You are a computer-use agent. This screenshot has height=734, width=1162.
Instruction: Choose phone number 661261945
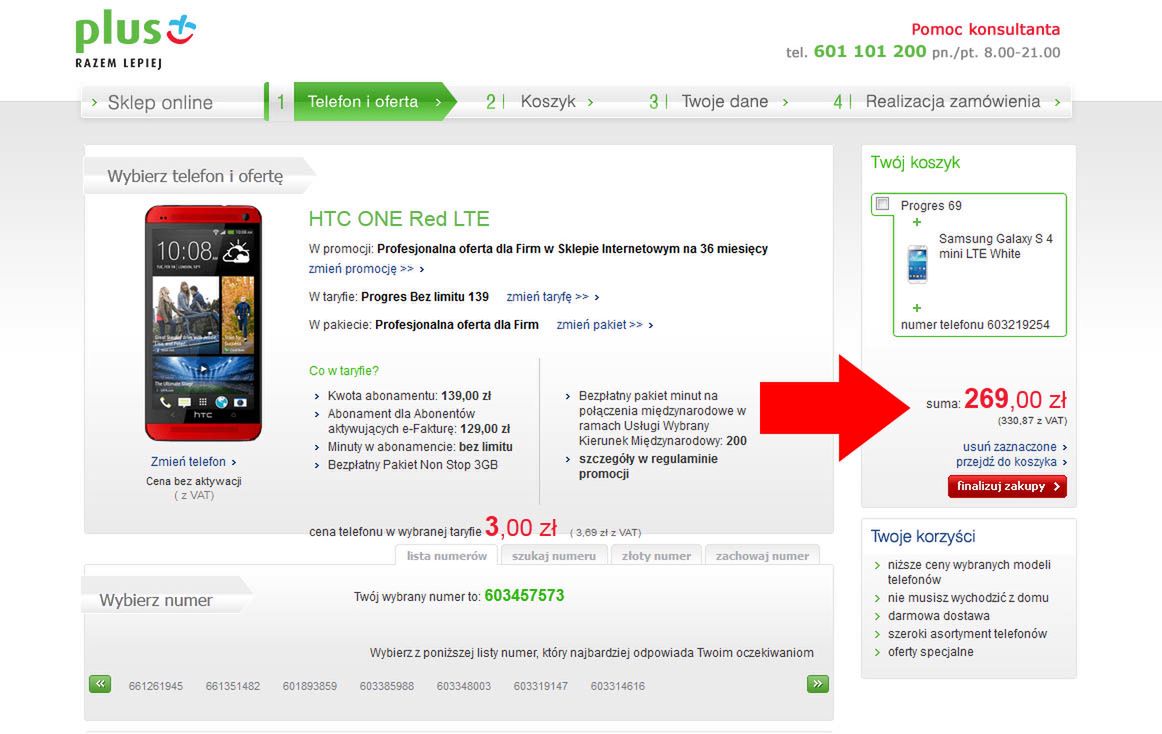pyautogui.click(x=156, y=687)
